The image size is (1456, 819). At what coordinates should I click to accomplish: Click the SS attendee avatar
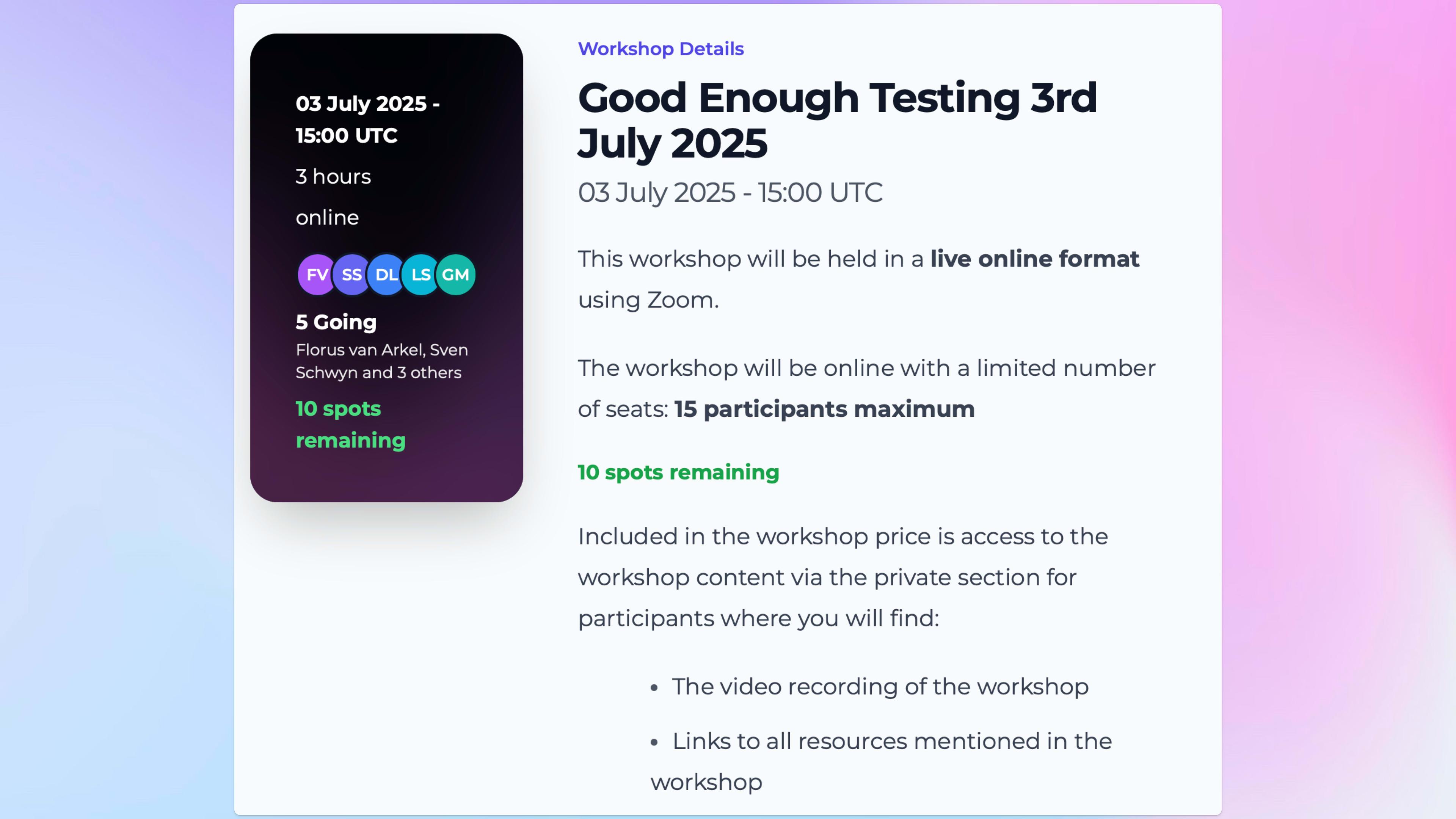pyautogui.click(x=351, y=275)
